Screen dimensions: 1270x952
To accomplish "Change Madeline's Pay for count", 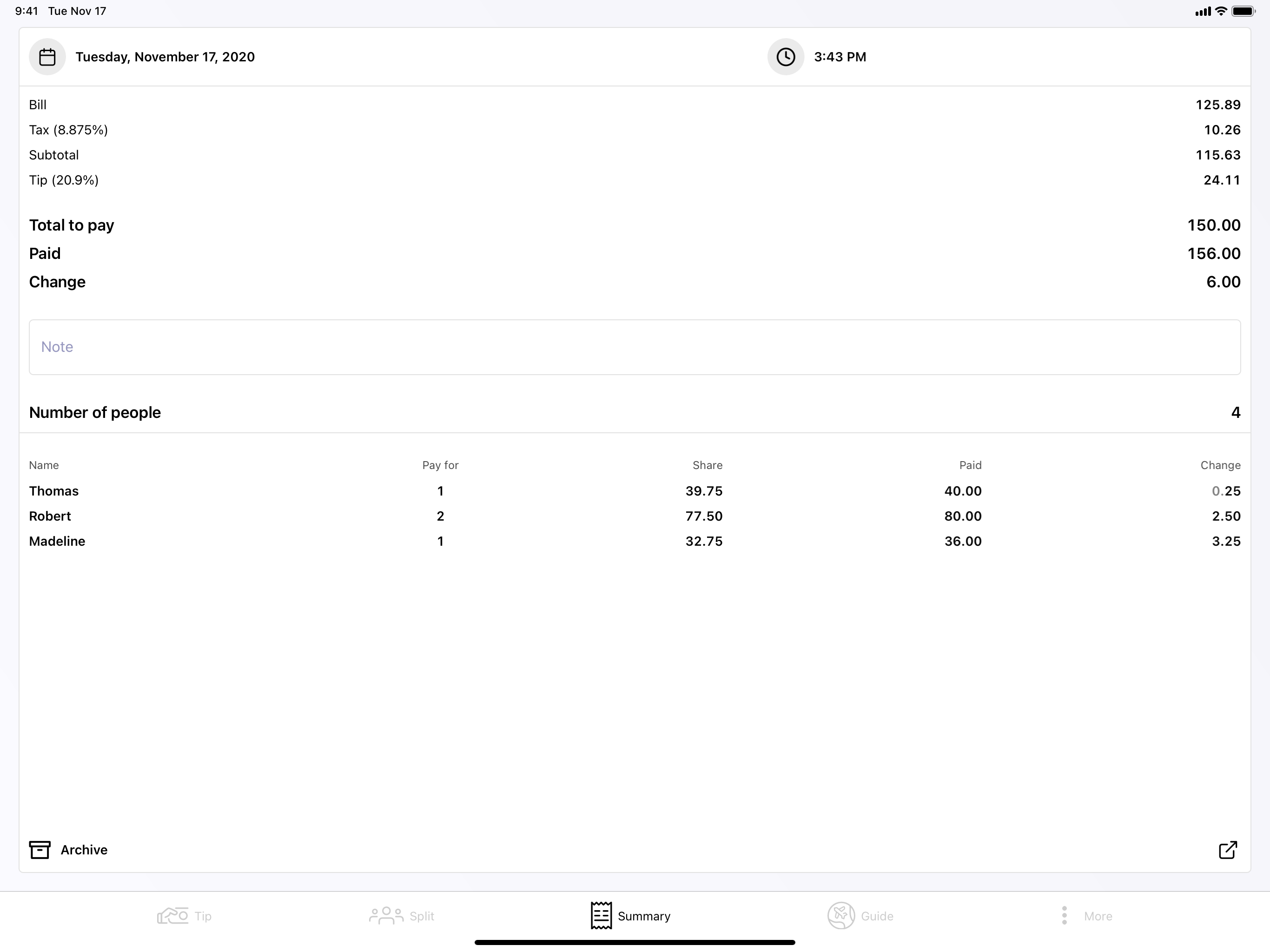I will (440, 541).
